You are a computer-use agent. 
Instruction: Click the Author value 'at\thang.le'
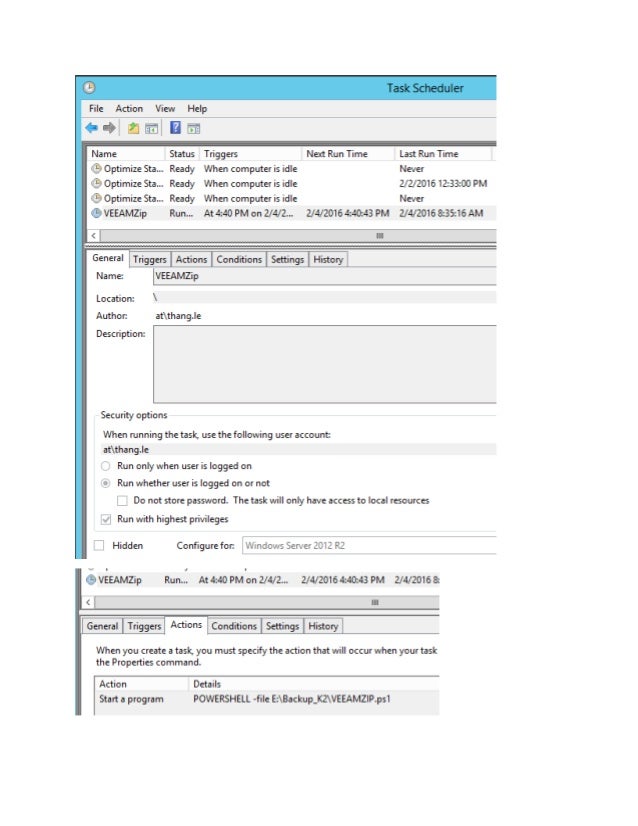click(x=178, y=316)
